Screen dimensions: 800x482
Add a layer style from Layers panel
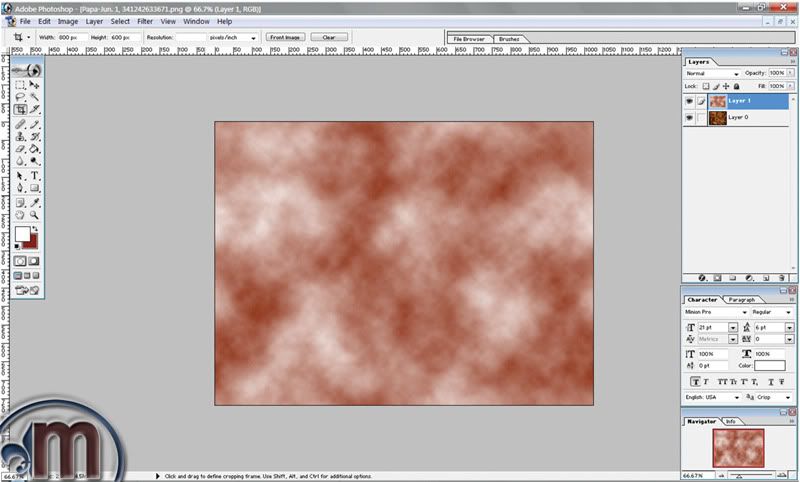click(x=702, y=278)
